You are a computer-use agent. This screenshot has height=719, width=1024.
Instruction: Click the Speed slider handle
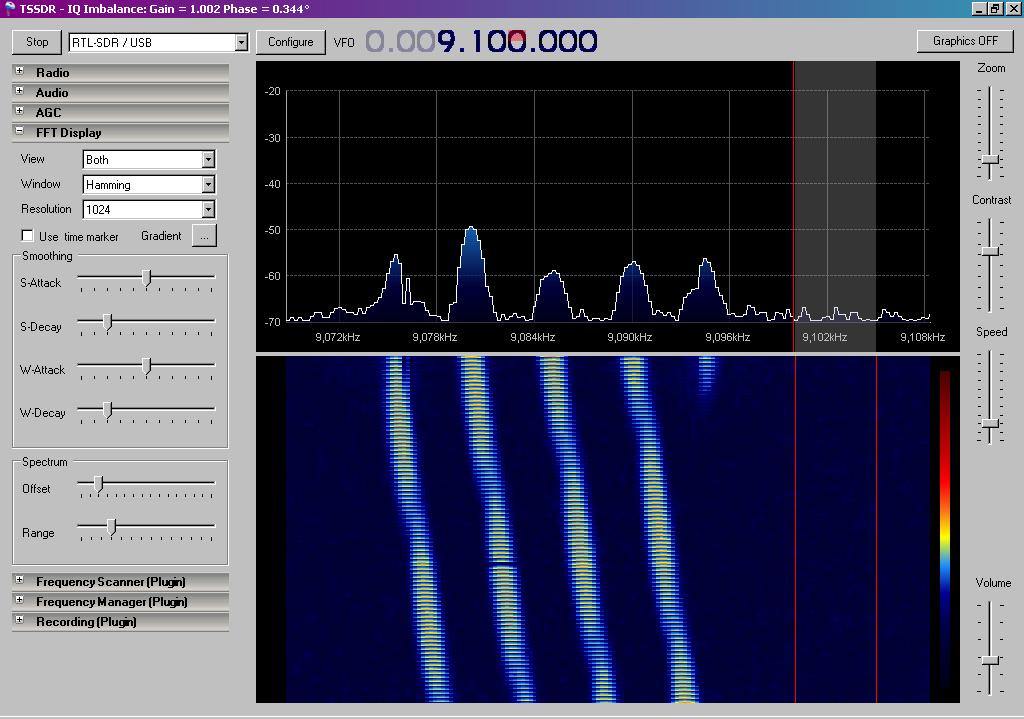[x=991, y=423]
